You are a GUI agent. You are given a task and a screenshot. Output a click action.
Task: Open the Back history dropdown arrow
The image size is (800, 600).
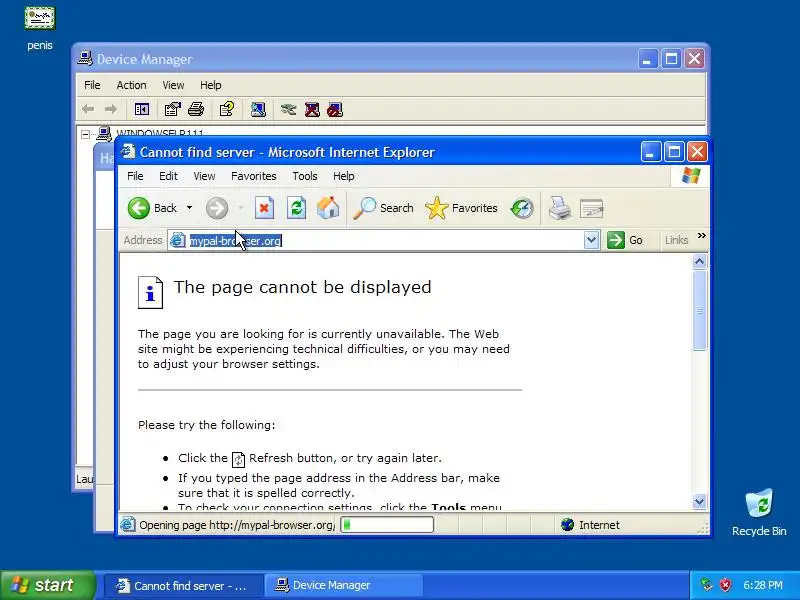pos(189,208)
